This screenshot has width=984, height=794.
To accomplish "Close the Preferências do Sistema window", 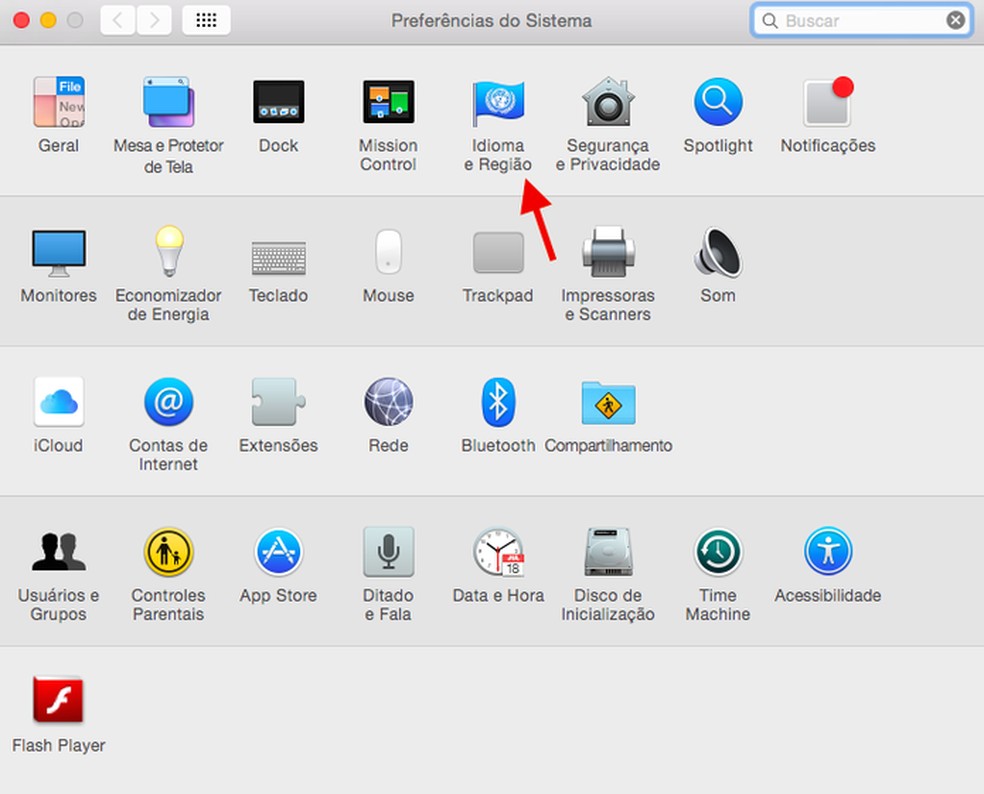I will pos(21,21).
